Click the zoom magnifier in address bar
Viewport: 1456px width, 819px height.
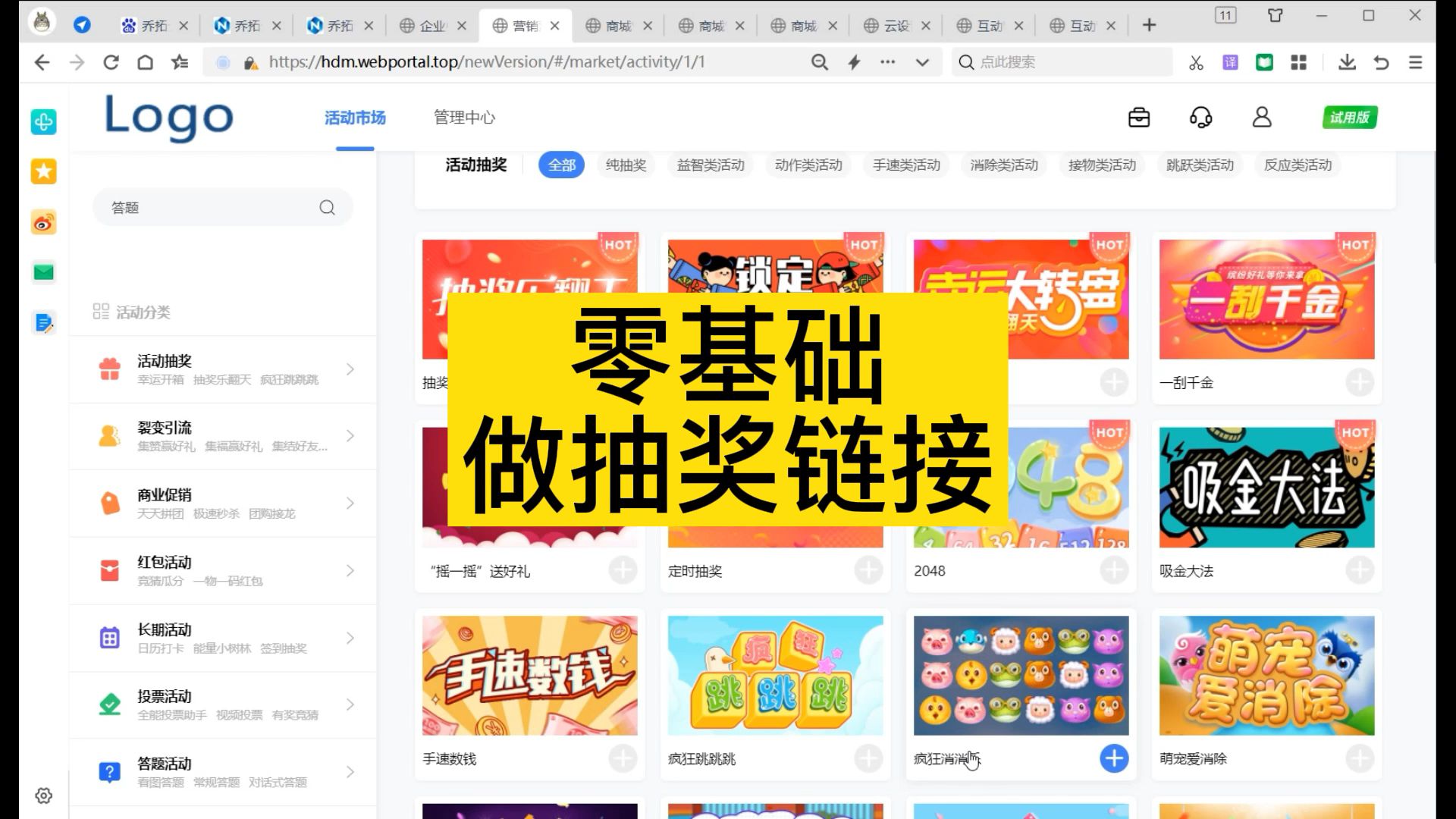[820, 62]
